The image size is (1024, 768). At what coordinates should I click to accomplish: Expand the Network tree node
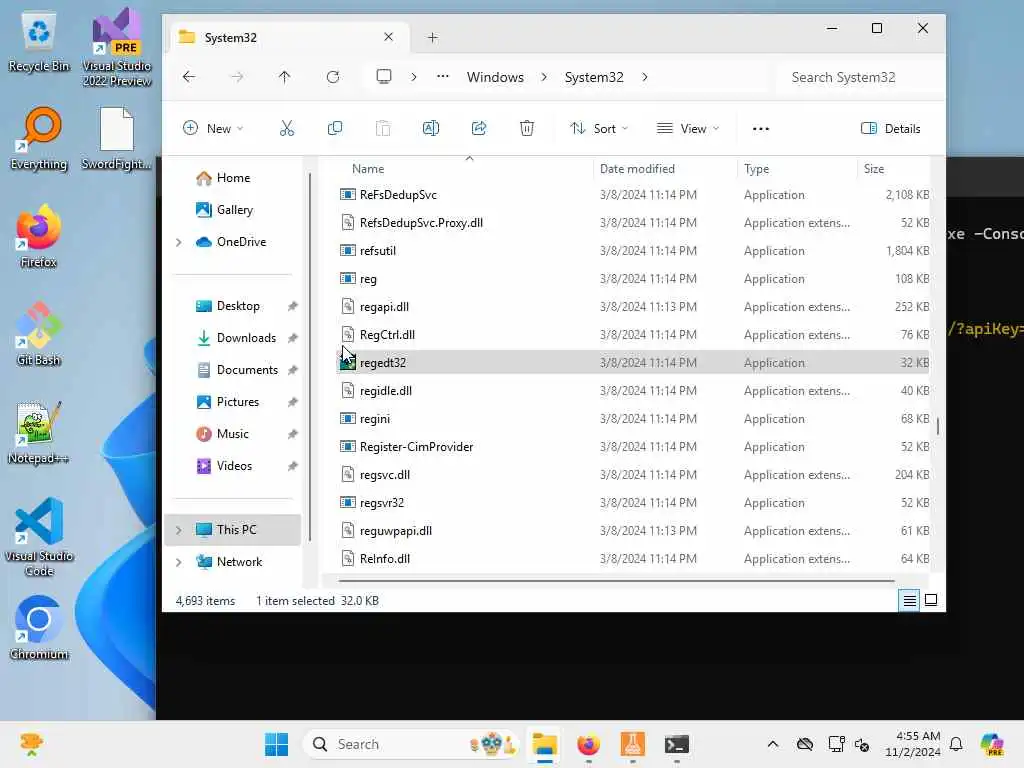click(178, 562)
